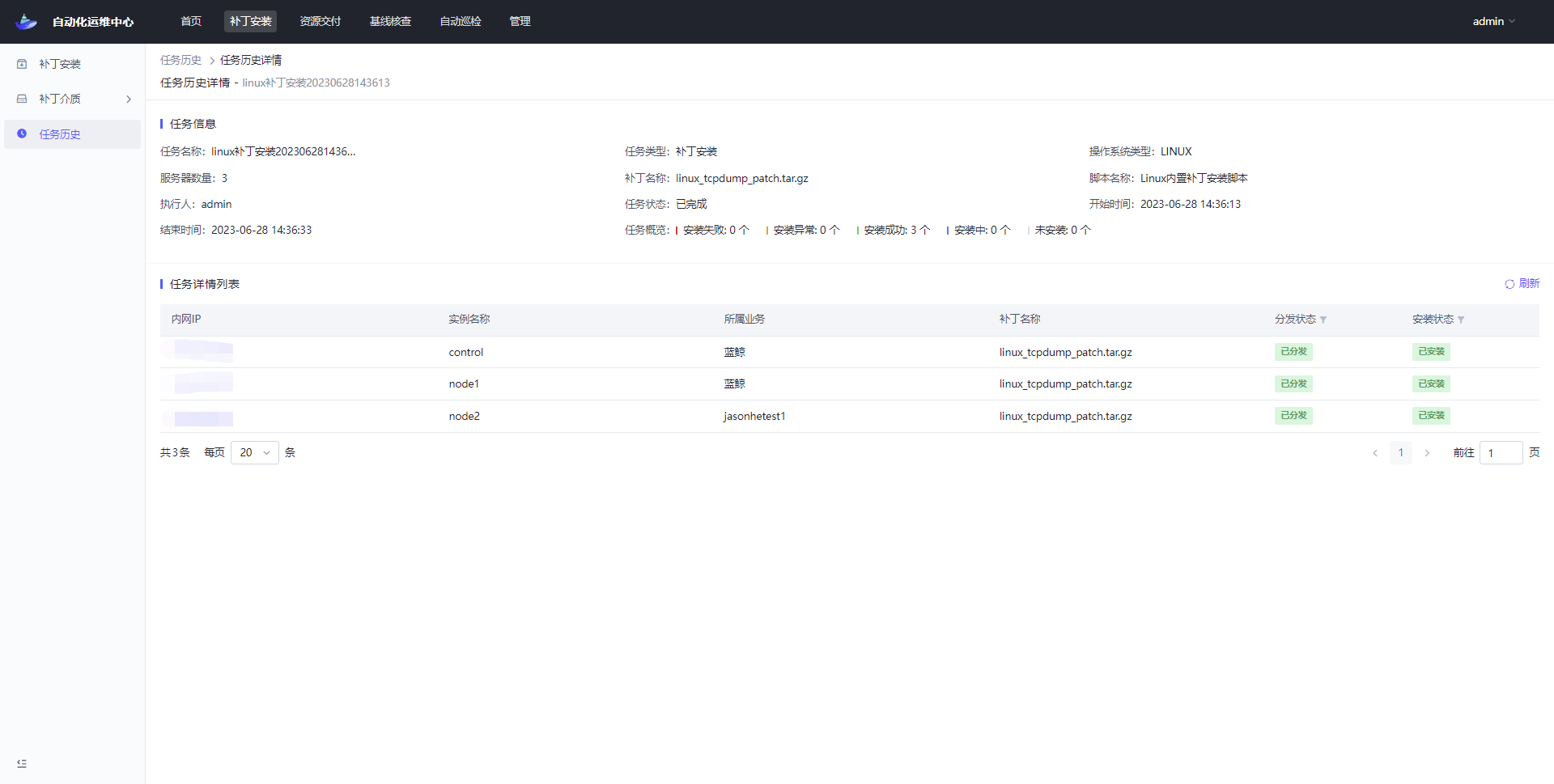Screen dimensions: 1554x784
Task: Click the 补丁介质 sidebar icon
Action: tap(22, 99)
